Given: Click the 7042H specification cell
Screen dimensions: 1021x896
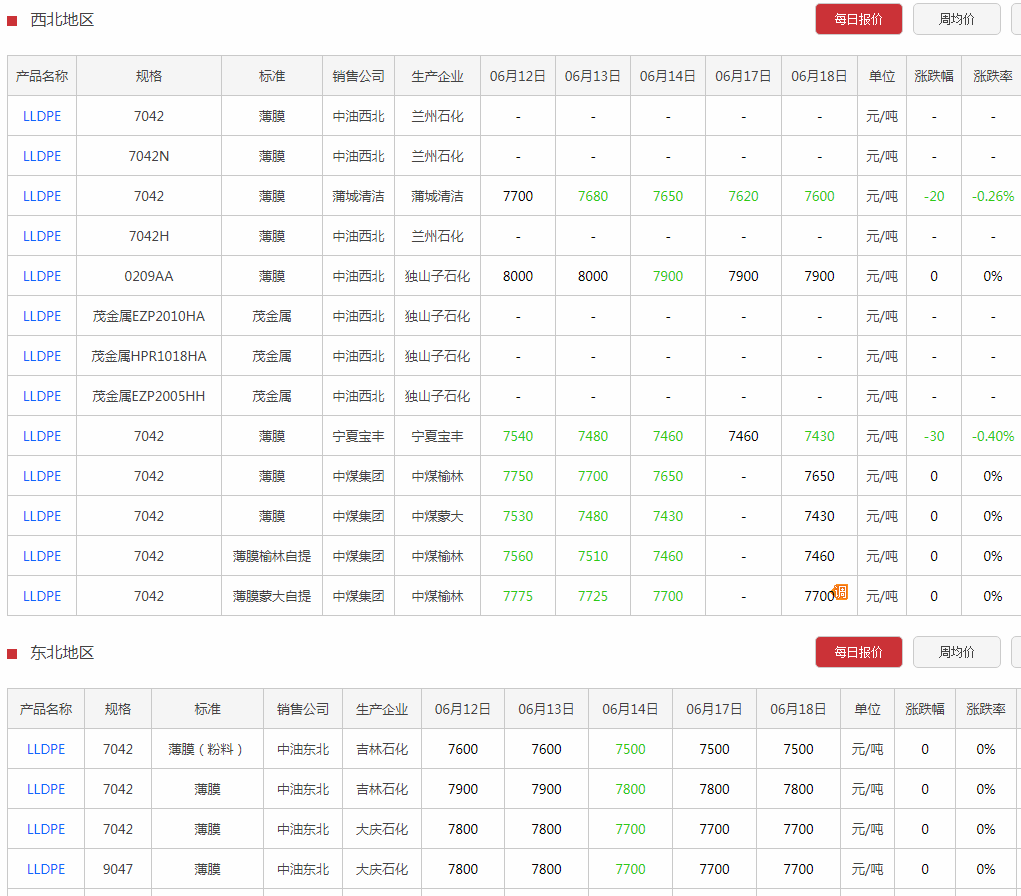Looking at the screenshot, I should click(x=148, y=236).
